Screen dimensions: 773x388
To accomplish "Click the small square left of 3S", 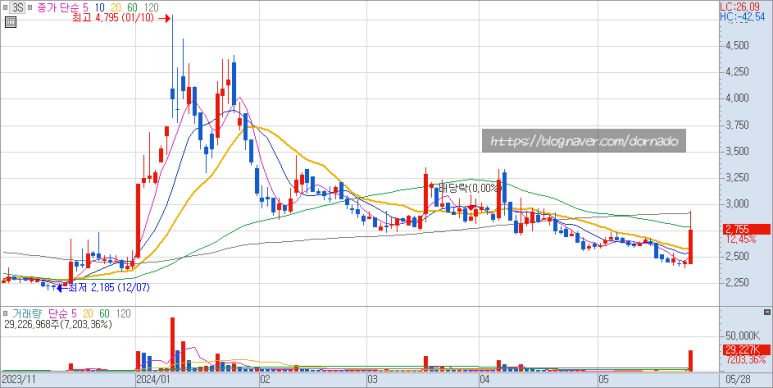I will coord(6,7).
